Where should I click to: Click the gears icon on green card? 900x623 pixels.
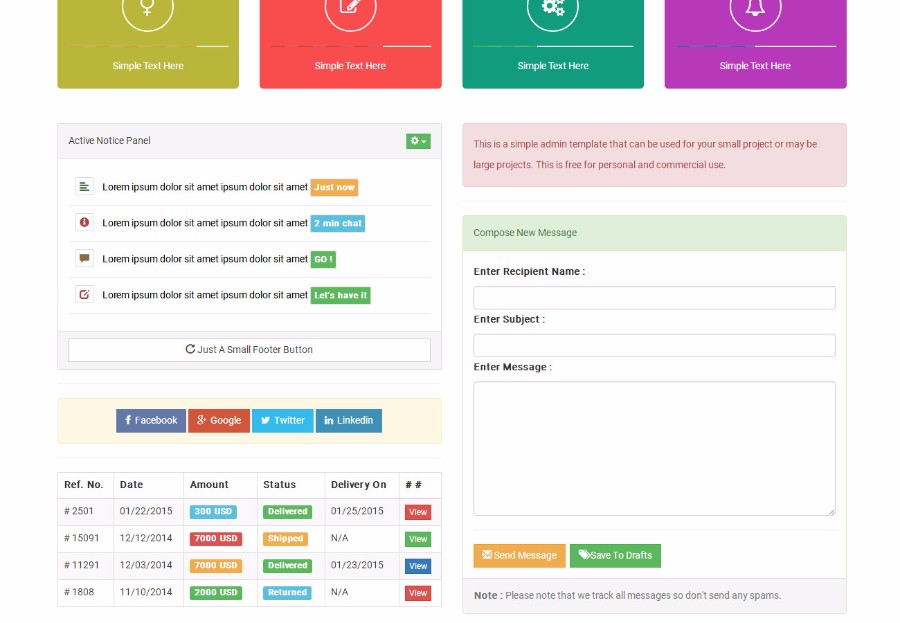tap(553, 6)
